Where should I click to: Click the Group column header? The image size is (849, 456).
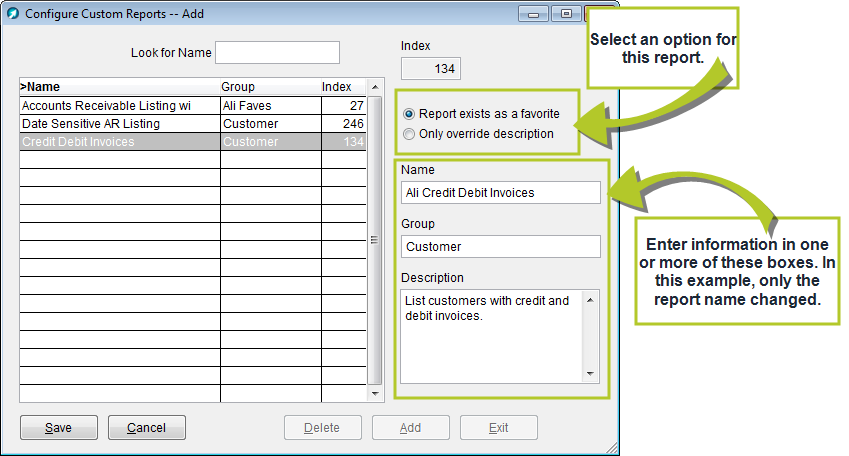tap(271, 87)
